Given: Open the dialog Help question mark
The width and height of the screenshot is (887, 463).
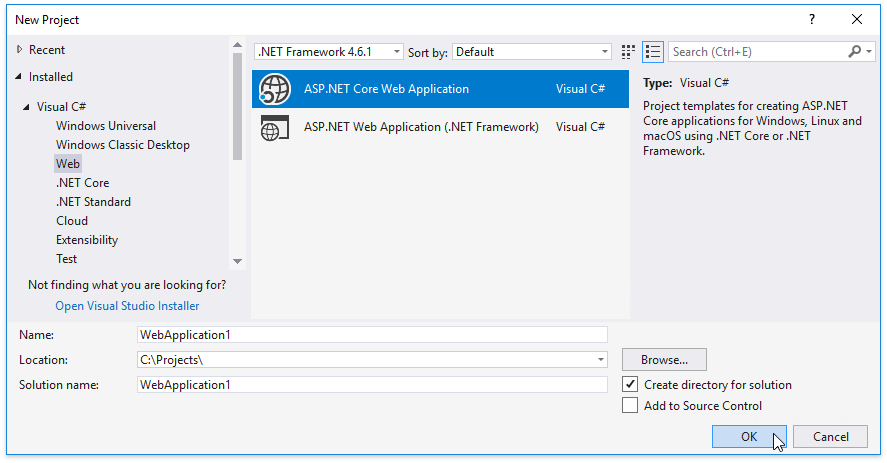Looking at the screenshot, I should coord(812,19).
